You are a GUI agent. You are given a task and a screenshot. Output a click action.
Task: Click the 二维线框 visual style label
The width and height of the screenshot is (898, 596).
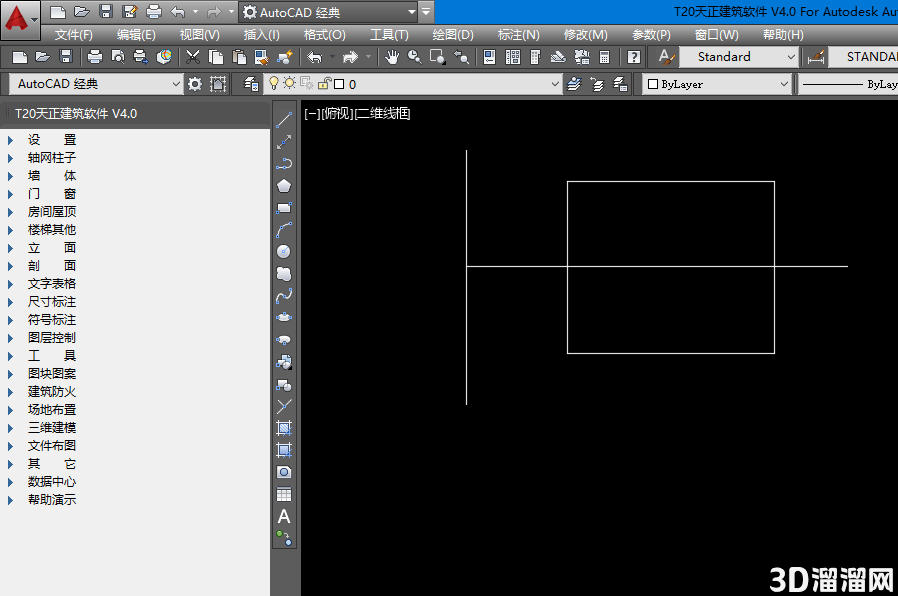point(383,113)
